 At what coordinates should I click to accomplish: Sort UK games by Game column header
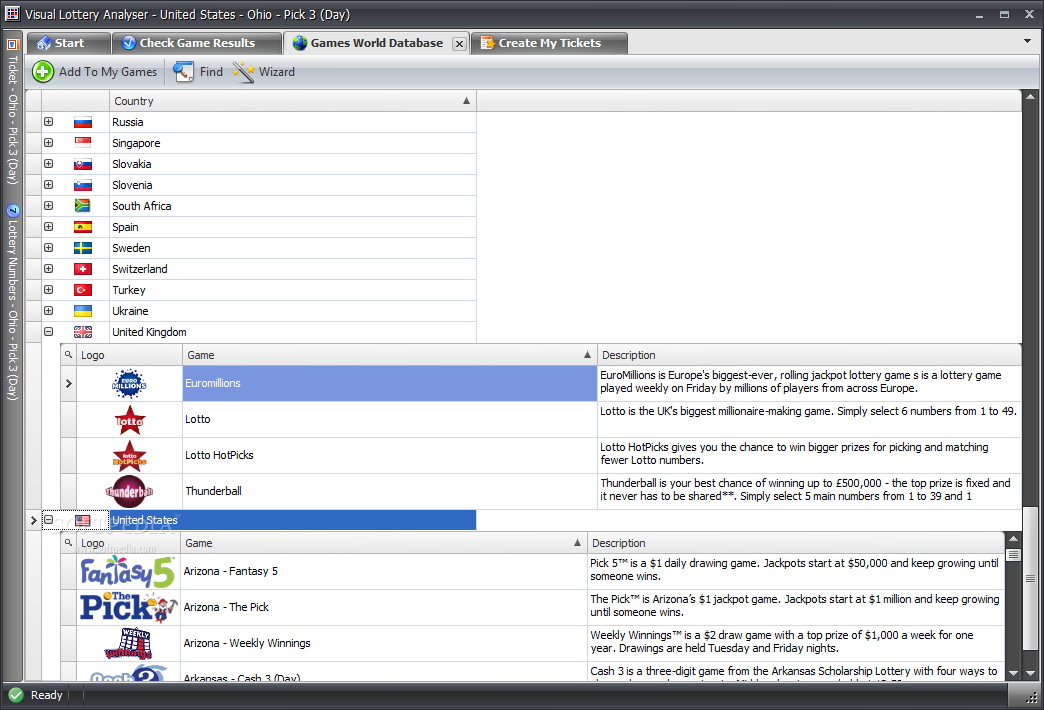click(x=390, y=355)
